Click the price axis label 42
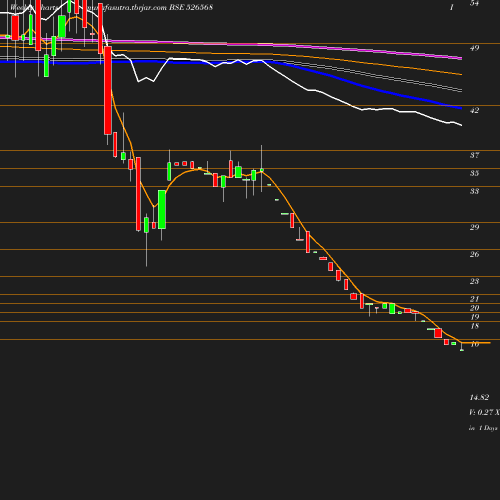This screenshot has width=500, height=500. (x=474, y=110)
